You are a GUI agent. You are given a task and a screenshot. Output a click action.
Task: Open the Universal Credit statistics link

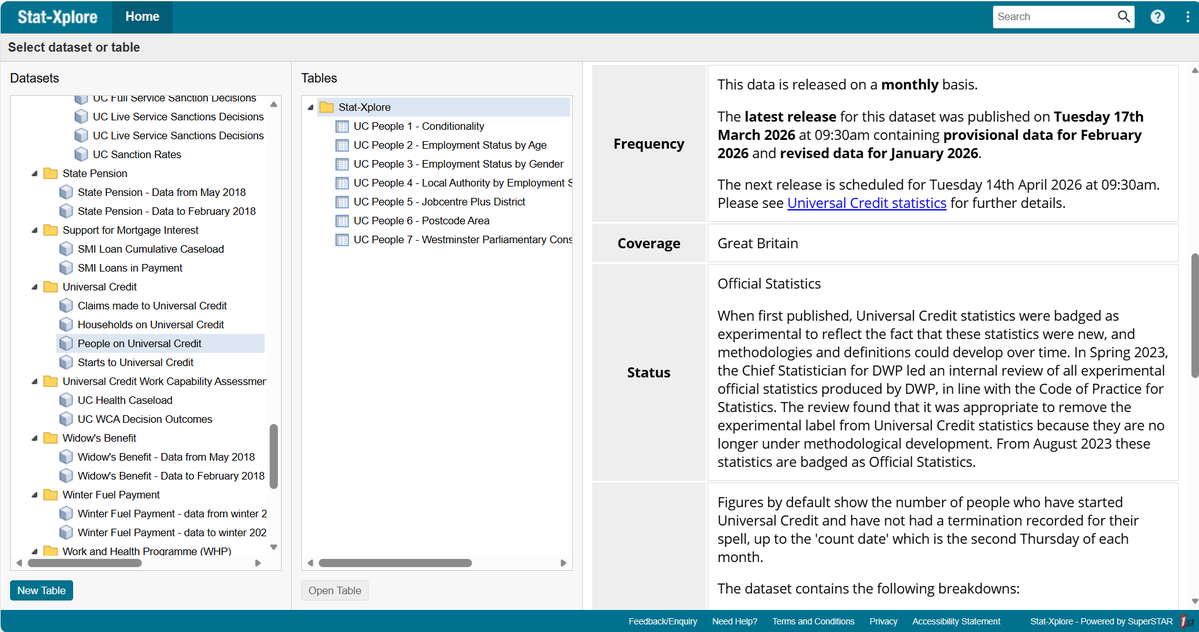coord(866,203)
